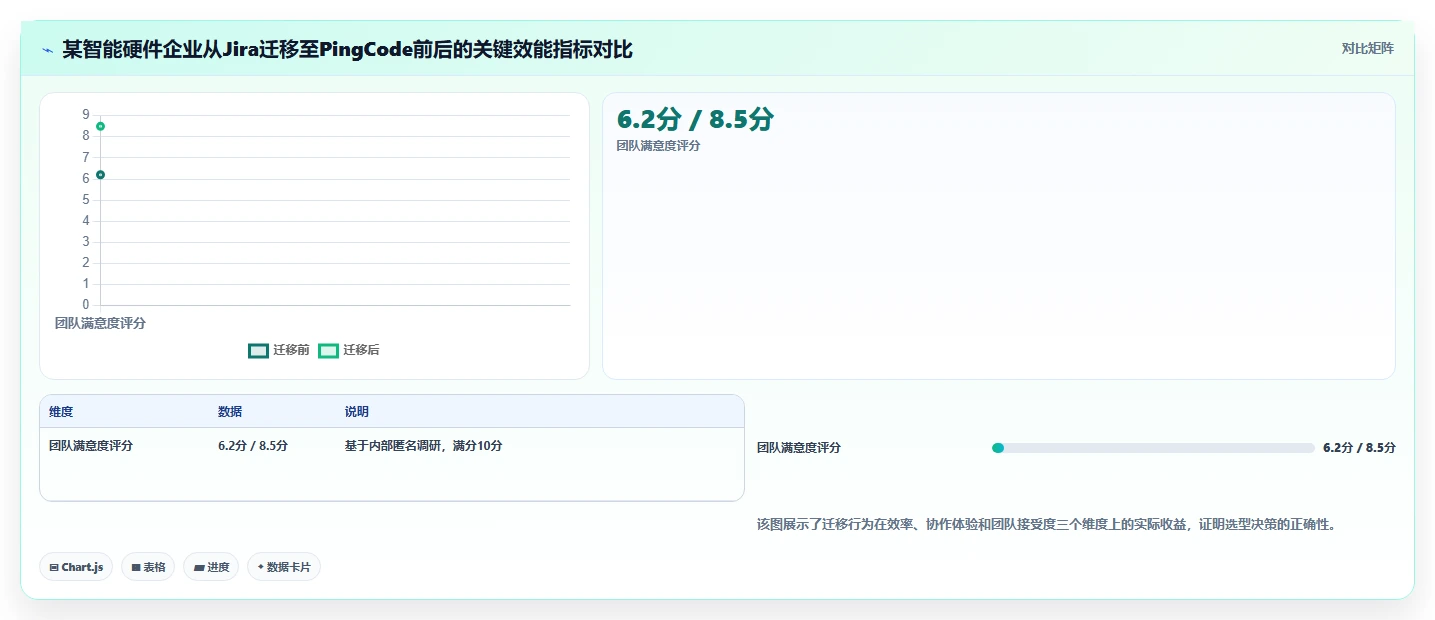Click the chart x-axis label 团队满意度评分

pyautogui.click(x=100, y=323)
